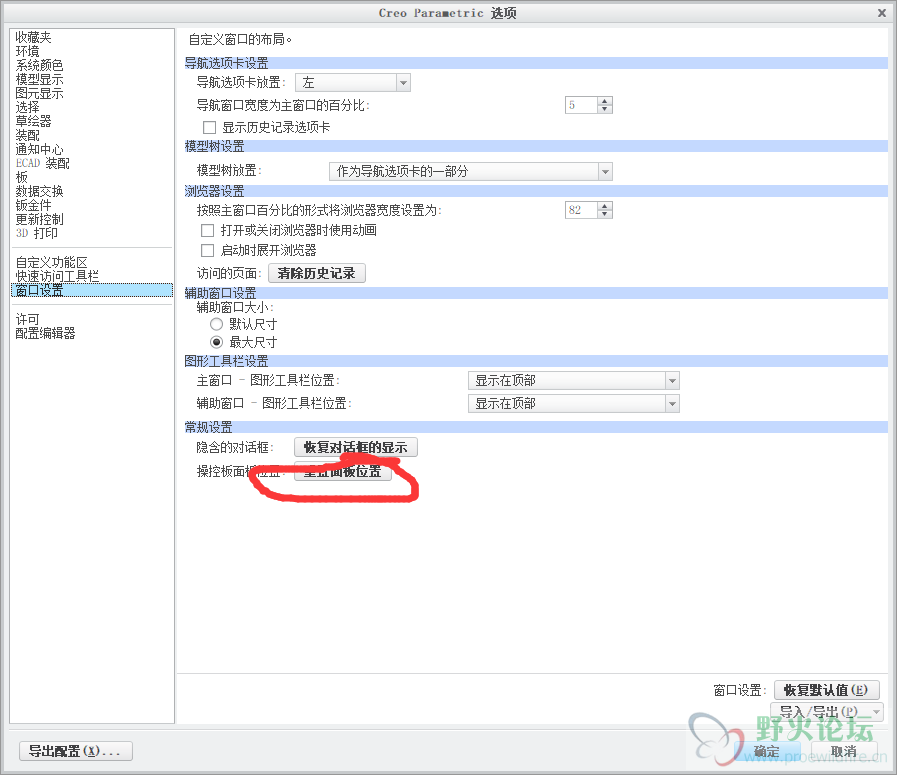Open 自定义功能区 page
The width and height of the screenshot is (897, 775).
(x=51, y=262)
